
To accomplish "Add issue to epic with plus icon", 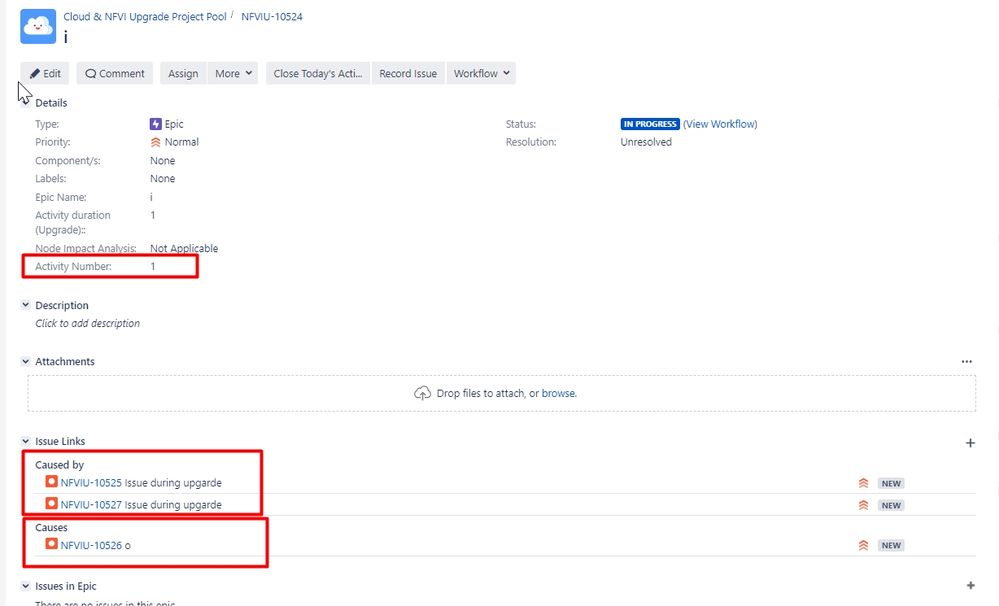I will tap(970, 585).
